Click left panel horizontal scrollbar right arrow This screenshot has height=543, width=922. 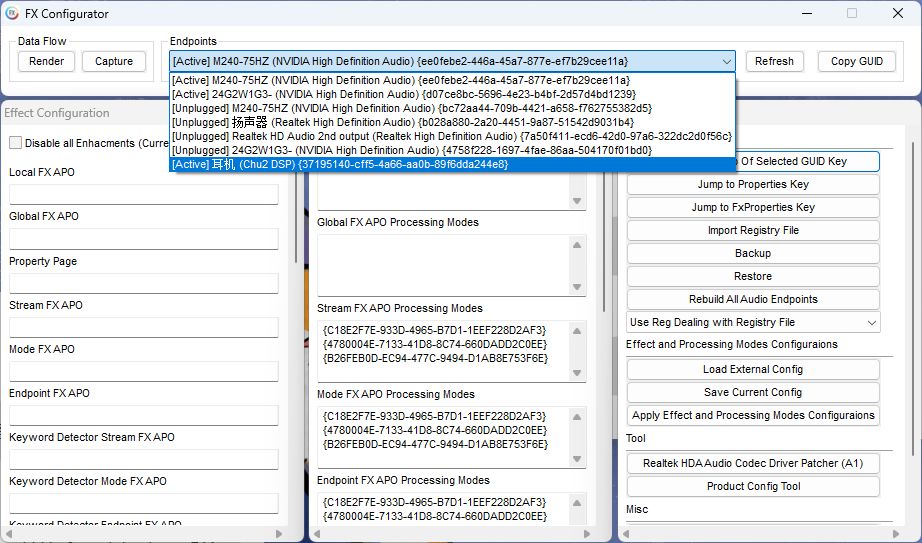pyautogui.click(x=279, y=534)
